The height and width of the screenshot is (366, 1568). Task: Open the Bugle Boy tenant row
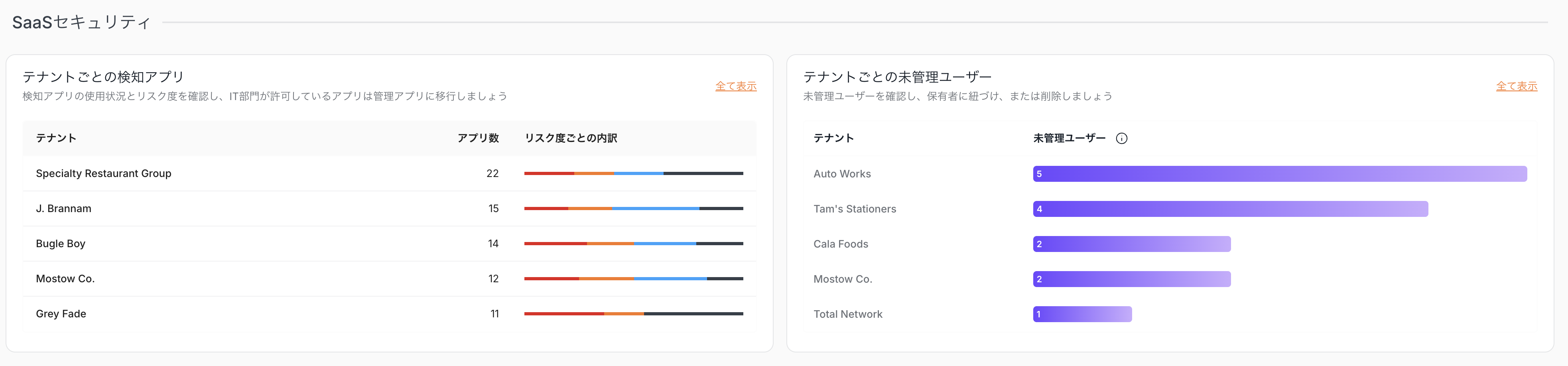pyautogui.click(x=60, y=244)
